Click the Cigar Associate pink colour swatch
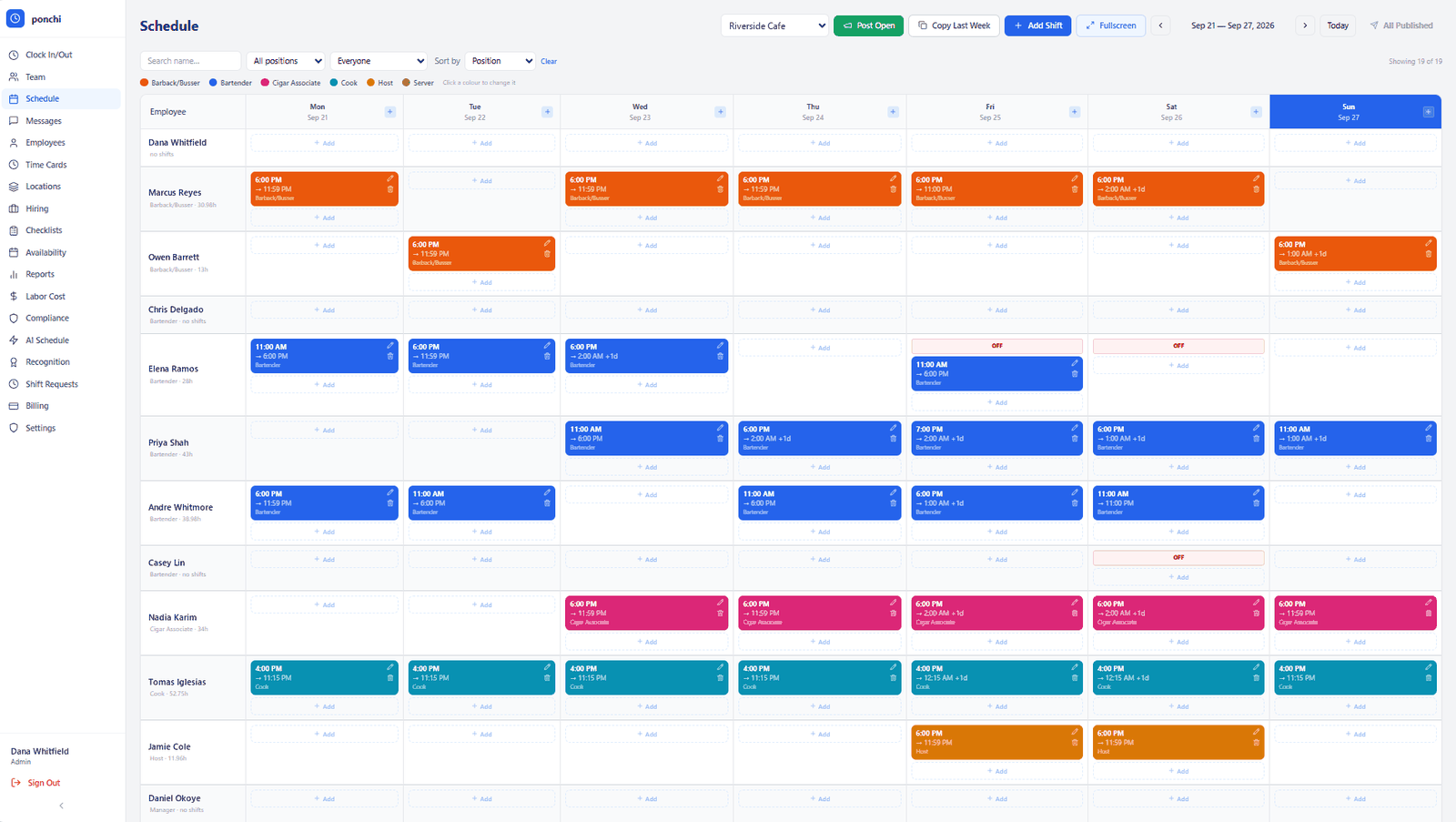The height and width of the screenshot is (822, 1456). click(265, 82)
